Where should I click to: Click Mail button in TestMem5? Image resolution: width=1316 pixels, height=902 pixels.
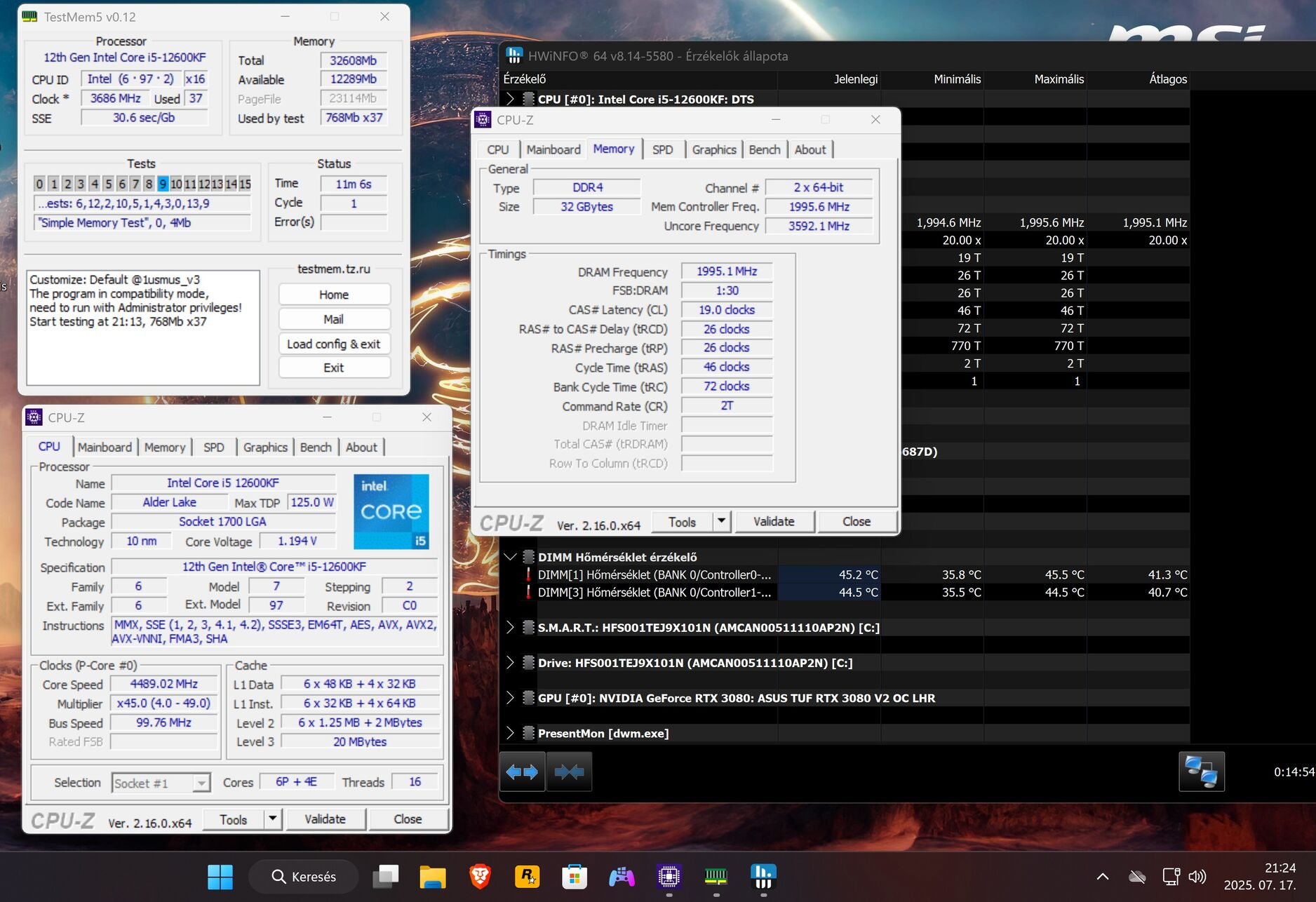(334, 319)
